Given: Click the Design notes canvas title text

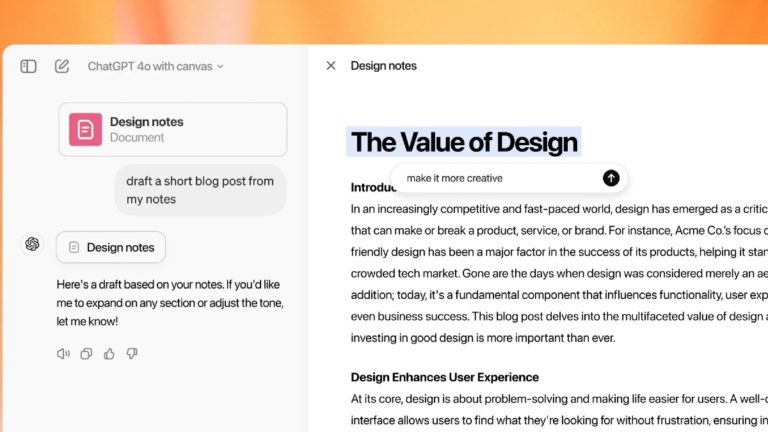Looking at the screenshot, I should [x=384, y=66].
